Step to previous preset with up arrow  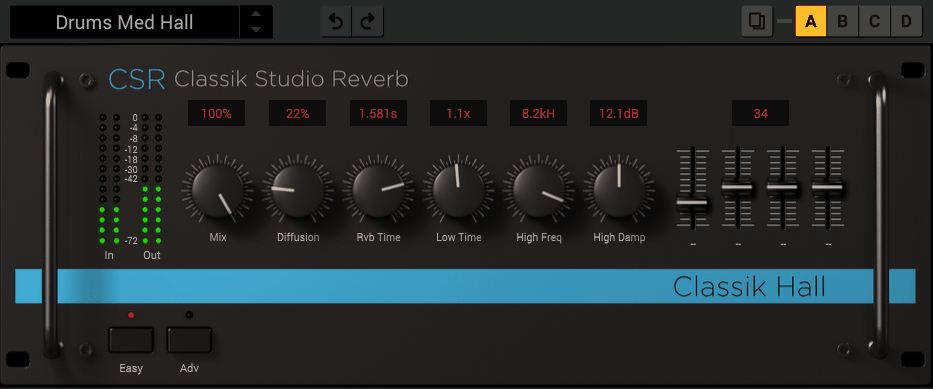point(256,15)
